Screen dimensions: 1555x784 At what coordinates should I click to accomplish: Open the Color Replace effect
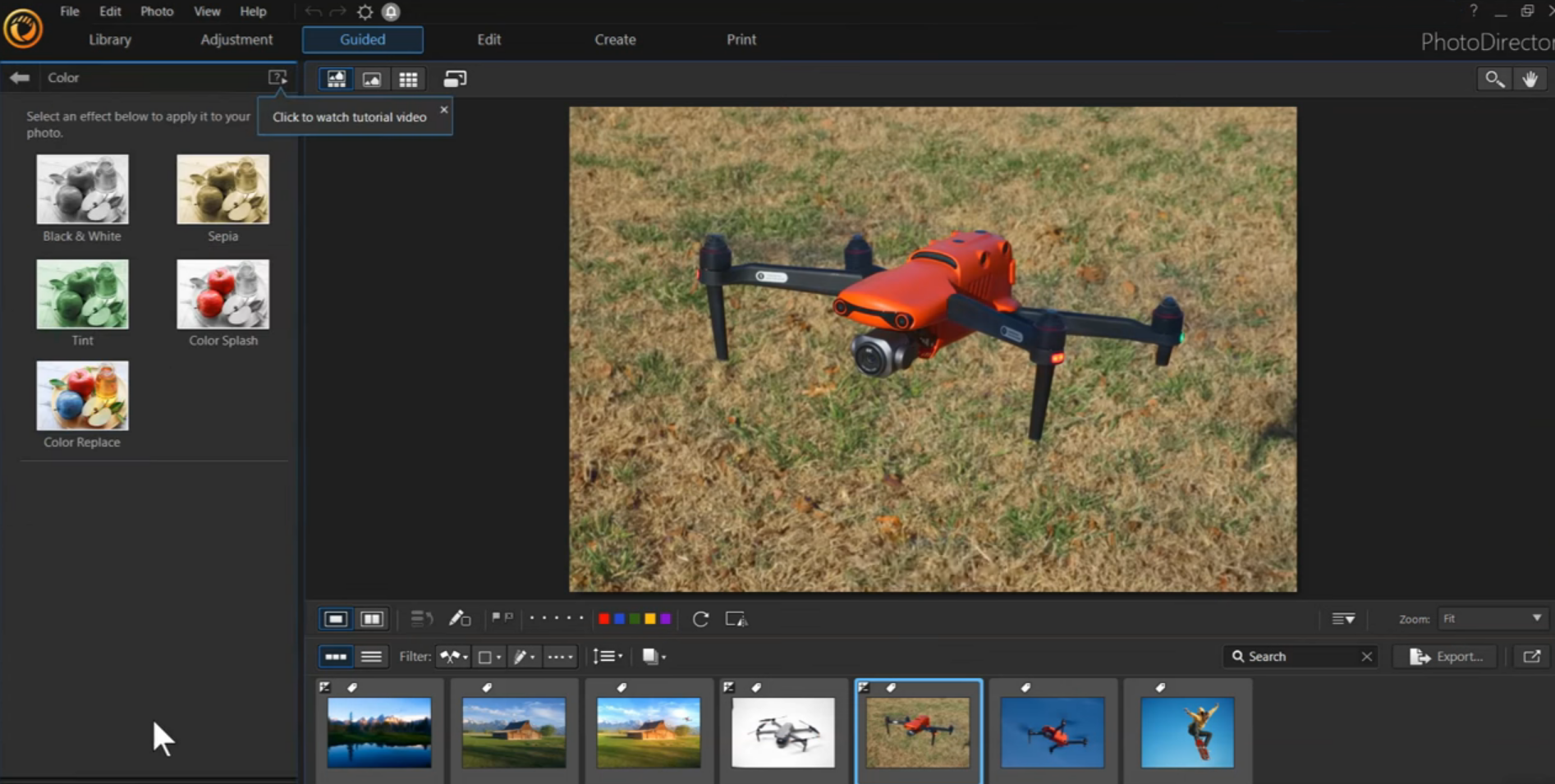coord(82,397)
